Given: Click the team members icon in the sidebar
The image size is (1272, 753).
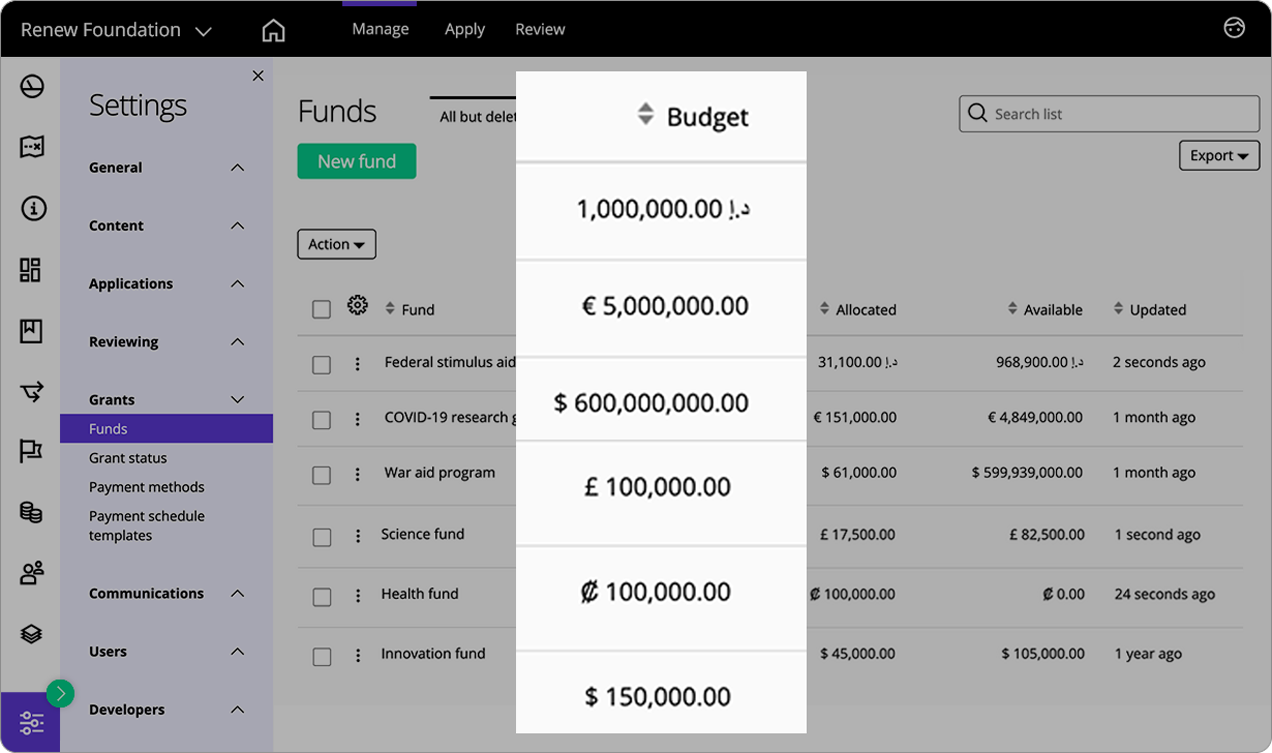Looking at the screenshot, I should (x=32, y=573).
